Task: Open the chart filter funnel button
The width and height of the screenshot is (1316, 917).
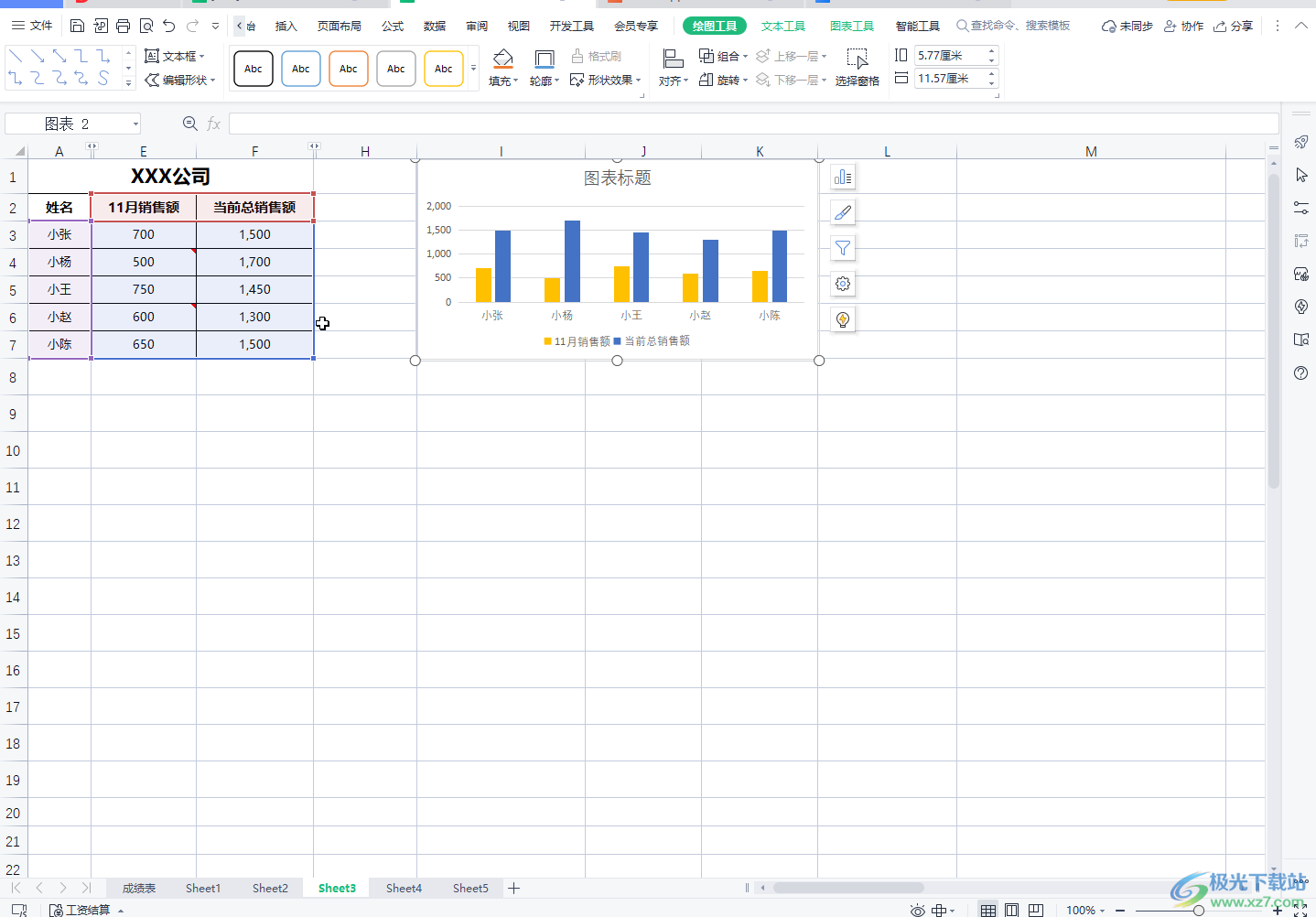Action: pos(843,248)
